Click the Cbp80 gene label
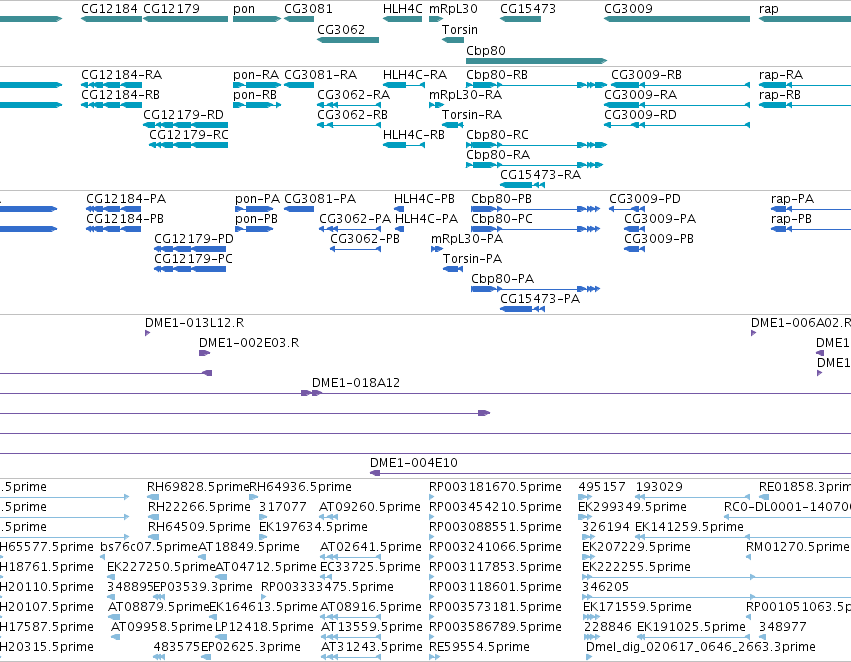 pyautogui.click(x=486, y=50)
